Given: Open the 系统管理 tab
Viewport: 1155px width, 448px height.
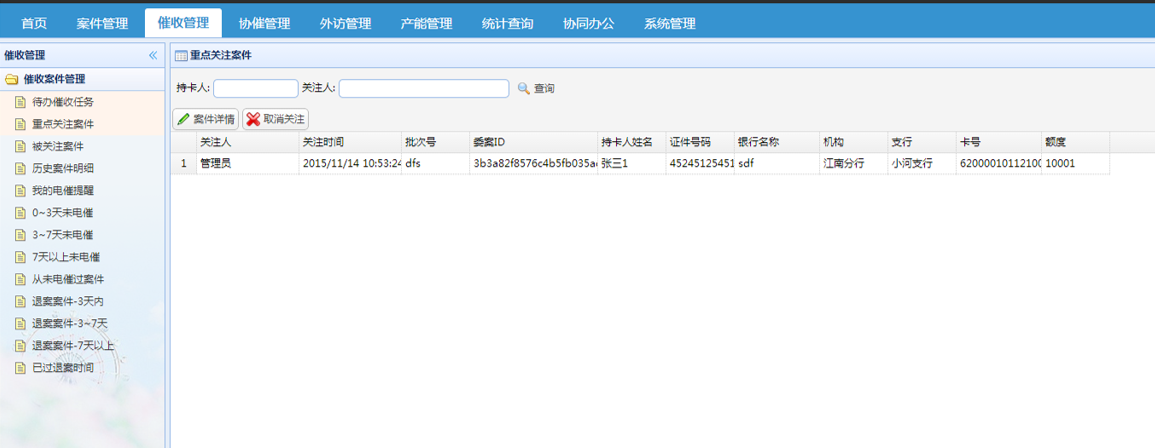Looking at the screenshot, I should (669, 24).
